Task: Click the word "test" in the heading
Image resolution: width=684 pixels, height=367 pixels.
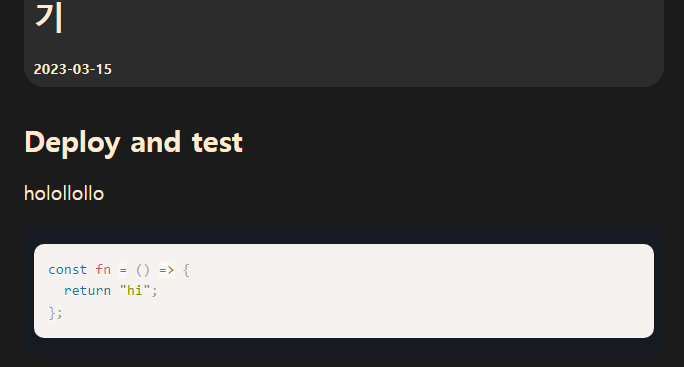Action: 217,143
